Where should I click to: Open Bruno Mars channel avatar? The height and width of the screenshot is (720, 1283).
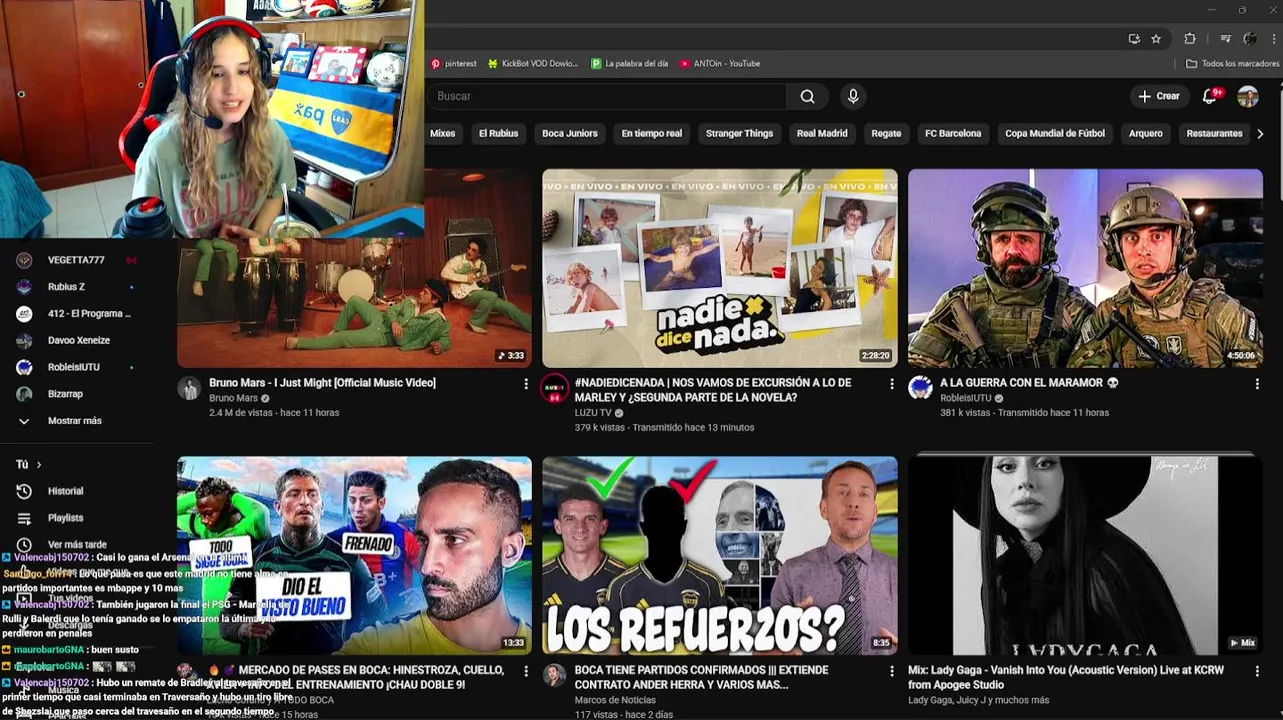click(189, 388)
